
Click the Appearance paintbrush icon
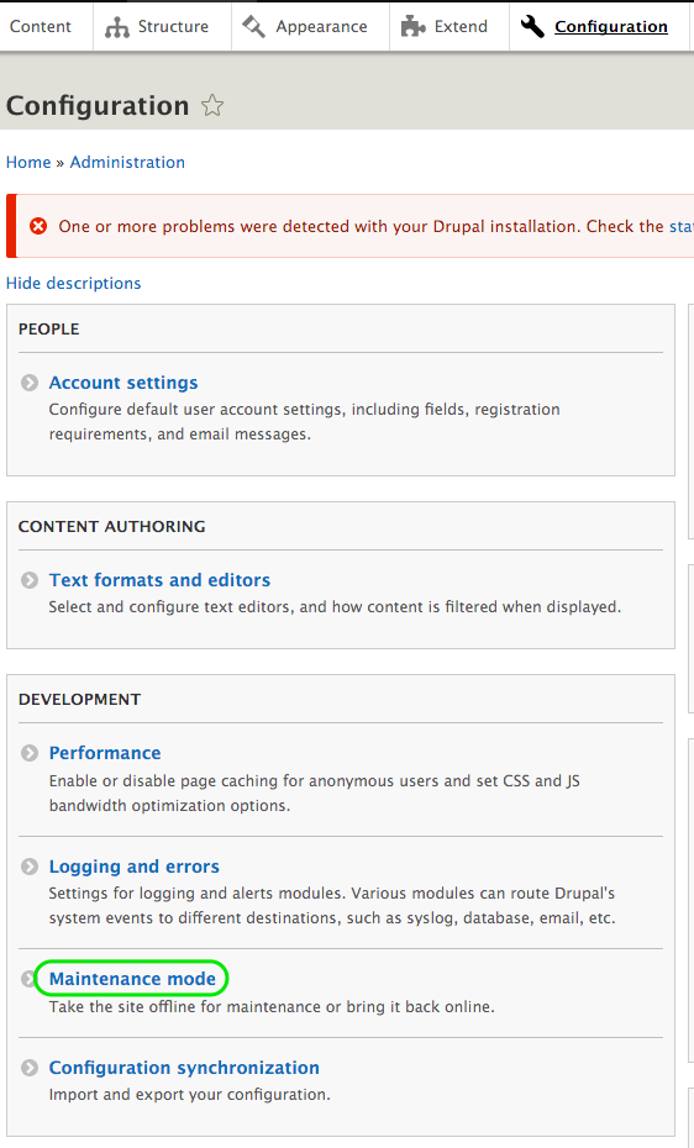click(254, 27)
